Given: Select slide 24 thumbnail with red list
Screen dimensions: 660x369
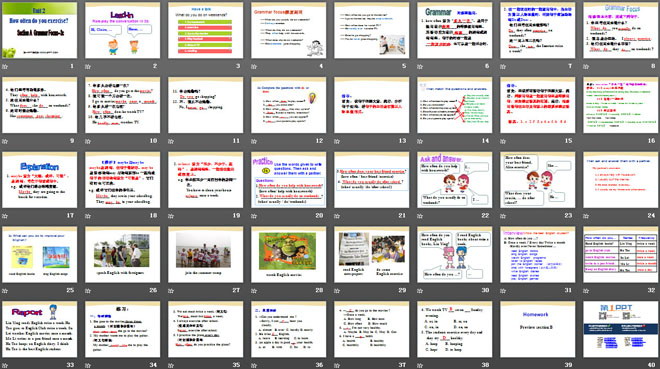Looking at the screenshot, I should [621, 180].
